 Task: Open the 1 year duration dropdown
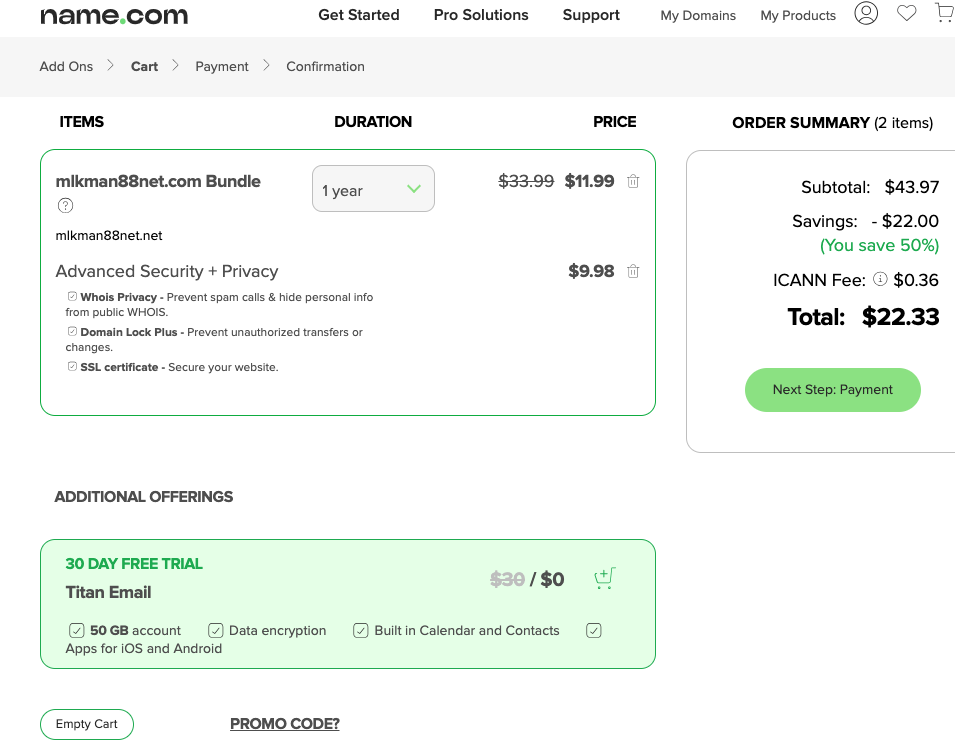(373, 189)
